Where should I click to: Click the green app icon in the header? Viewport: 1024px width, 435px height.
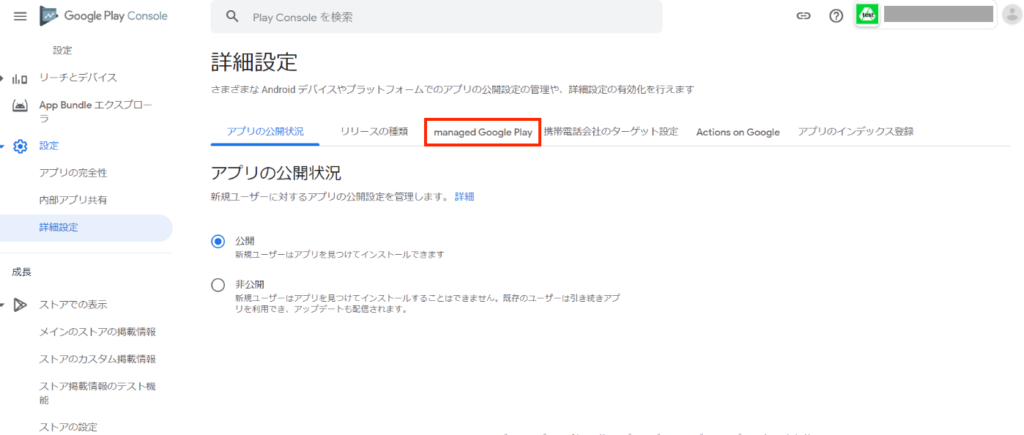(x=868, y=15)
